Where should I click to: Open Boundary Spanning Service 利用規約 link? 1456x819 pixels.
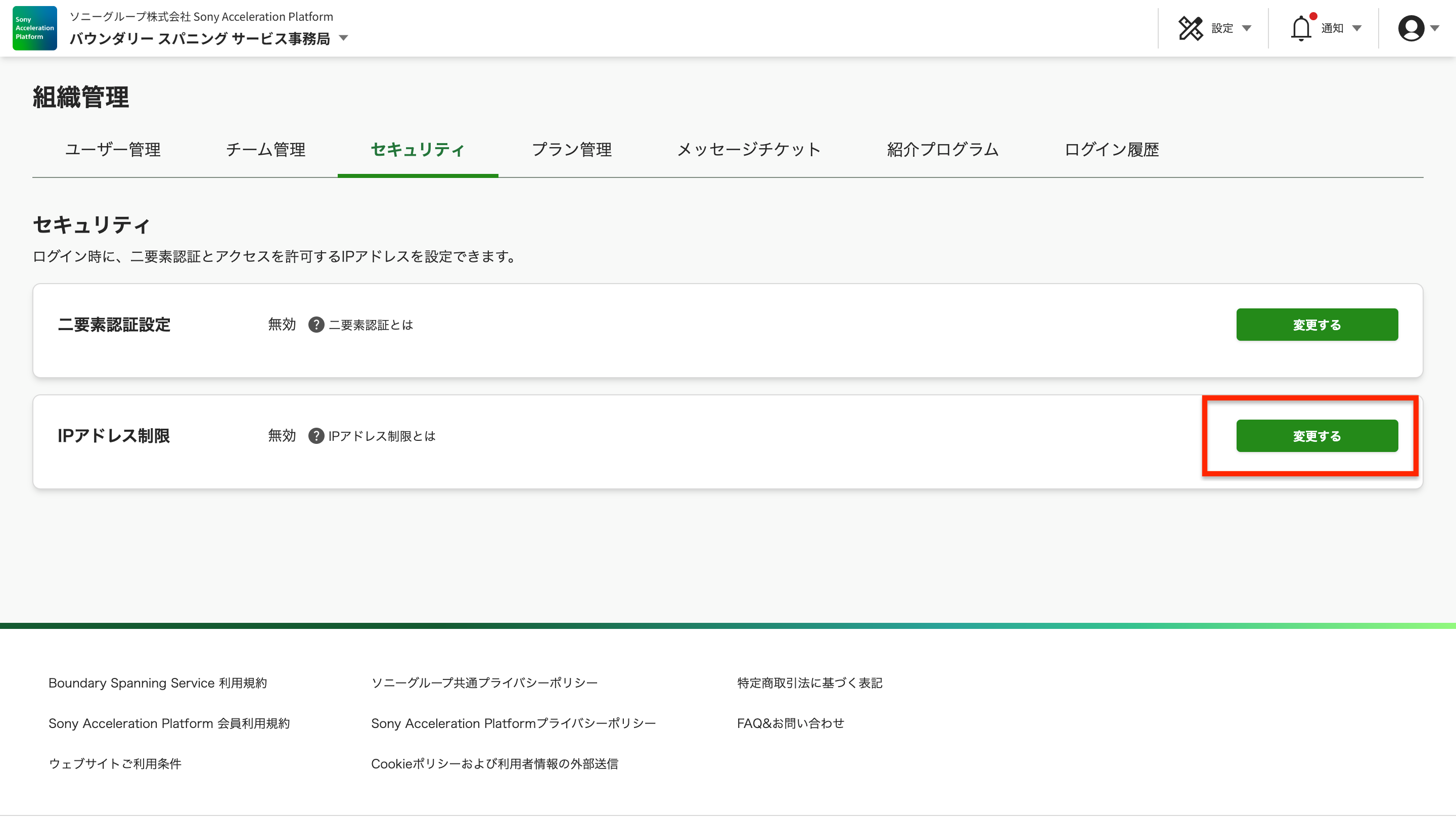pyautogui.click(x=158, y=683)
